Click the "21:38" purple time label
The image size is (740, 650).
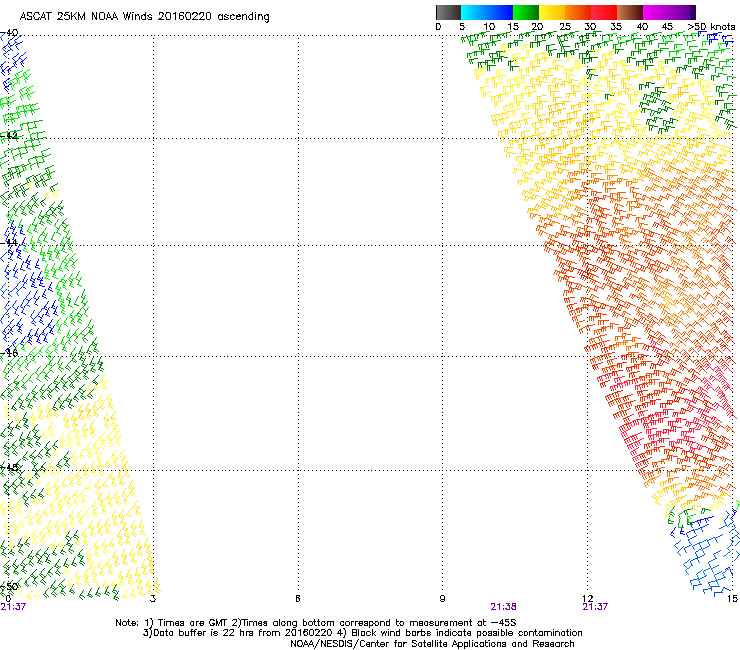point(503,607)
